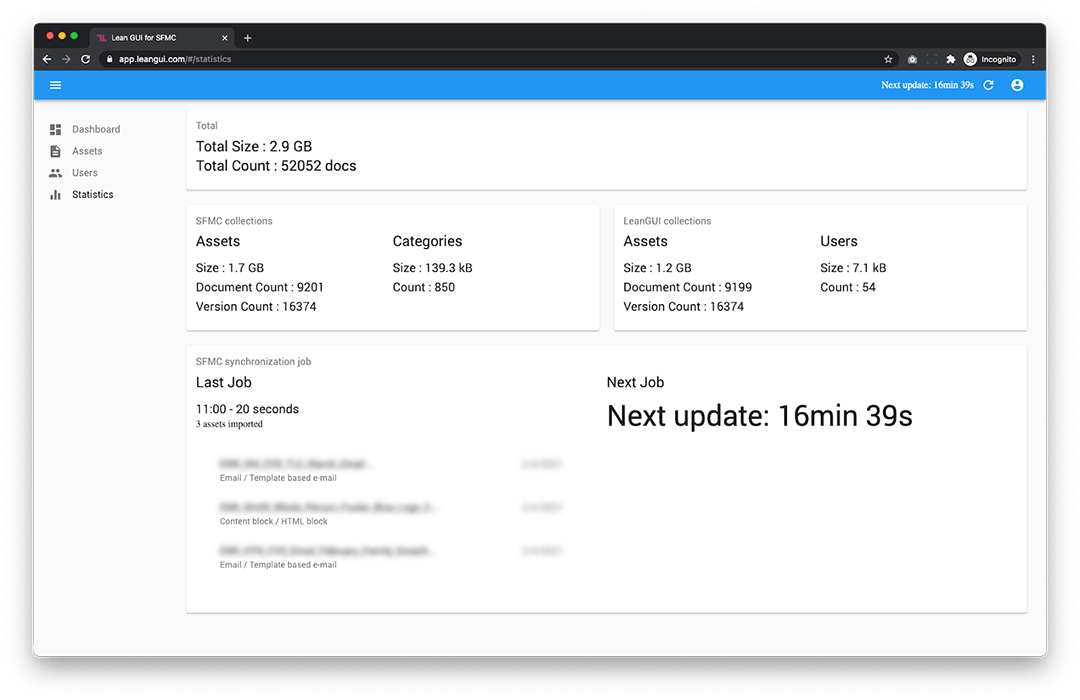Click the green dashed square extension icon

(x=931, y=59)
